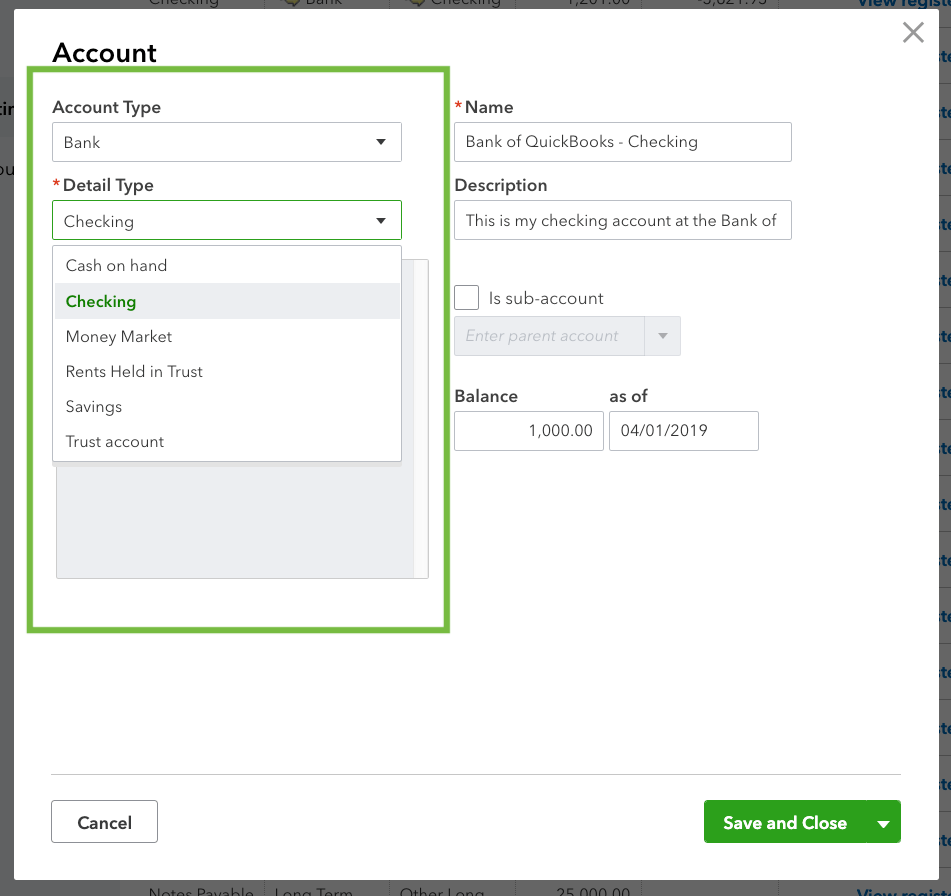Click the Balance field showing 1,000.00
Viewport: 951px width, 896px height.
[x=529, y=431]
